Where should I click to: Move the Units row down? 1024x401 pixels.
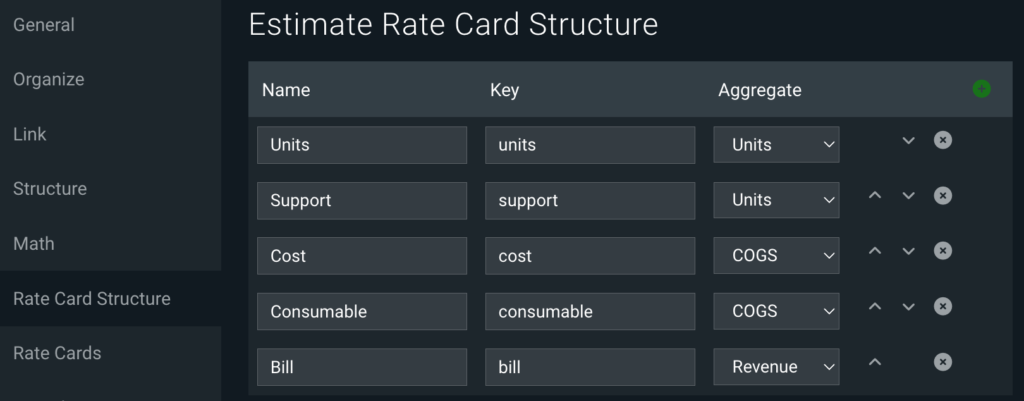(x=908, y=140)
